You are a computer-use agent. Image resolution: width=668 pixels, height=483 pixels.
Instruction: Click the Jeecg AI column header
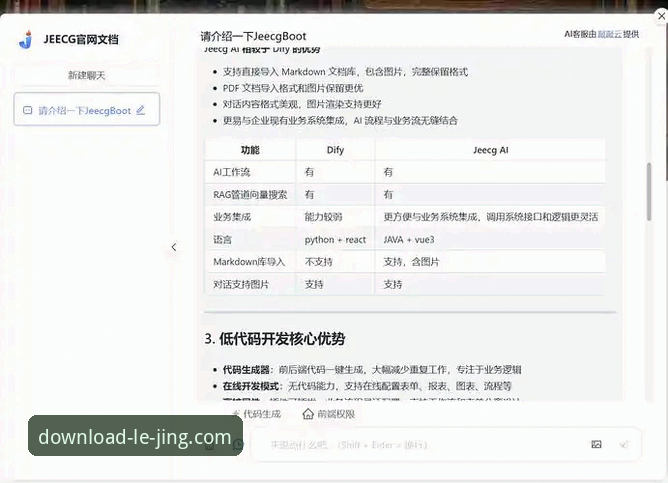point(490,150)
